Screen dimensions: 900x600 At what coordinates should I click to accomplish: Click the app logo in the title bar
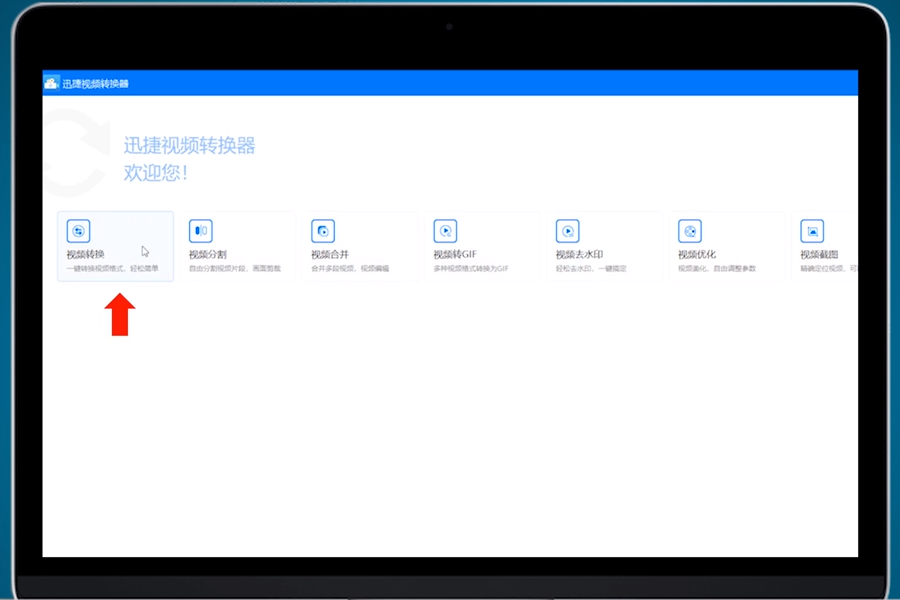pyautogui.click(x=52, y=83)
